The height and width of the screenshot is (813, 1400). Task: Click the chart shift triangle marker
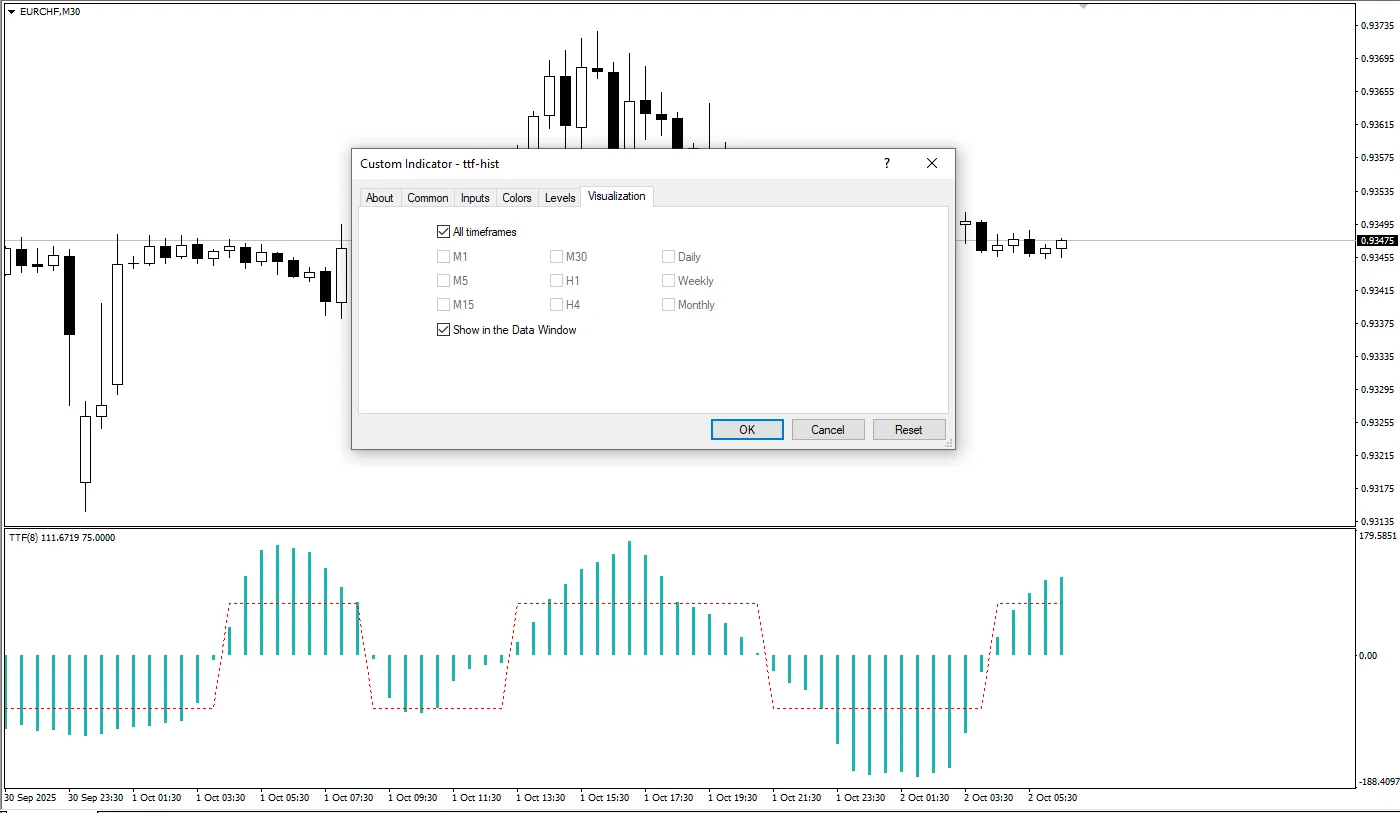1083,6
